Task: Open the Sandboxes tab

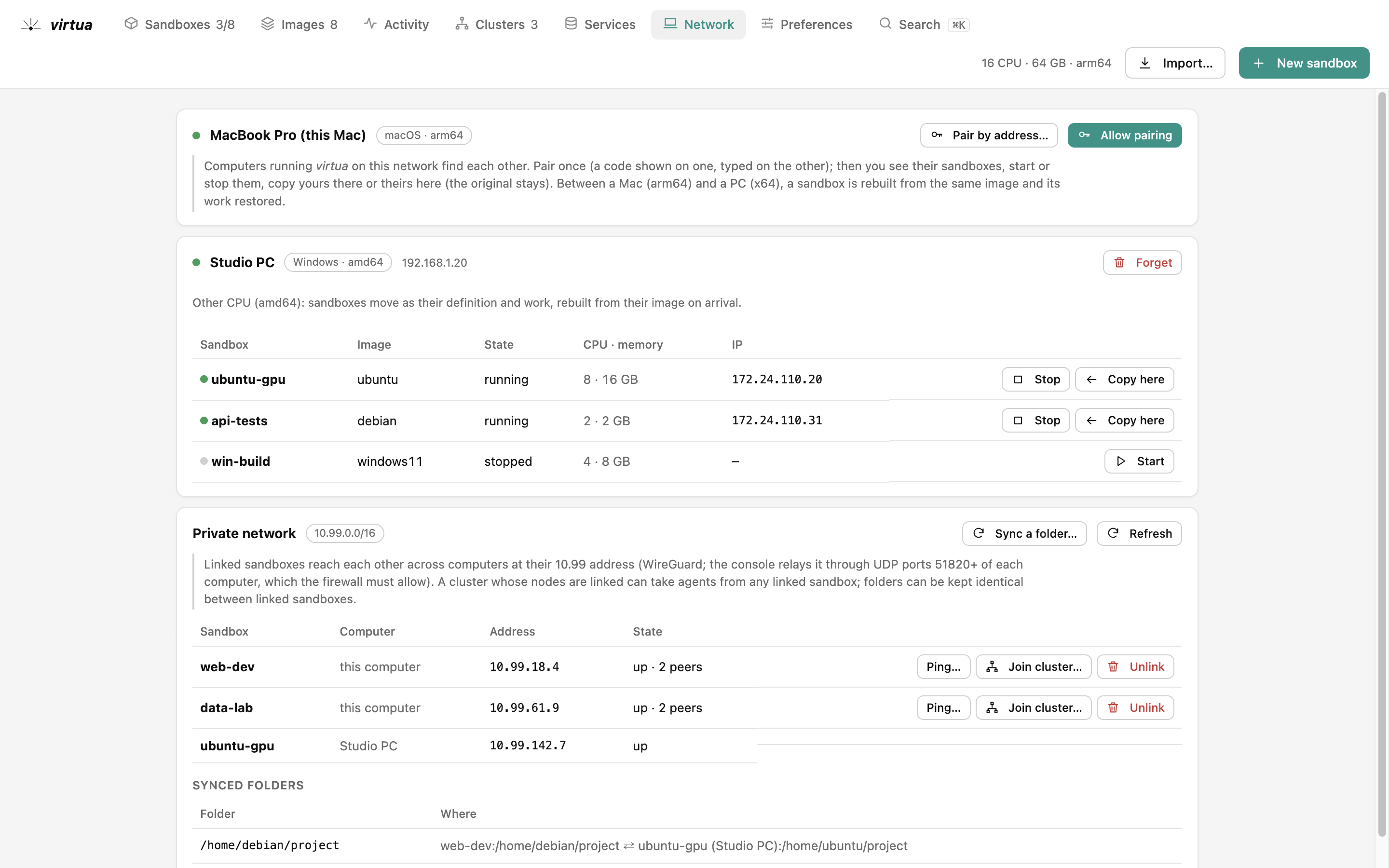Action: [179, 25]
